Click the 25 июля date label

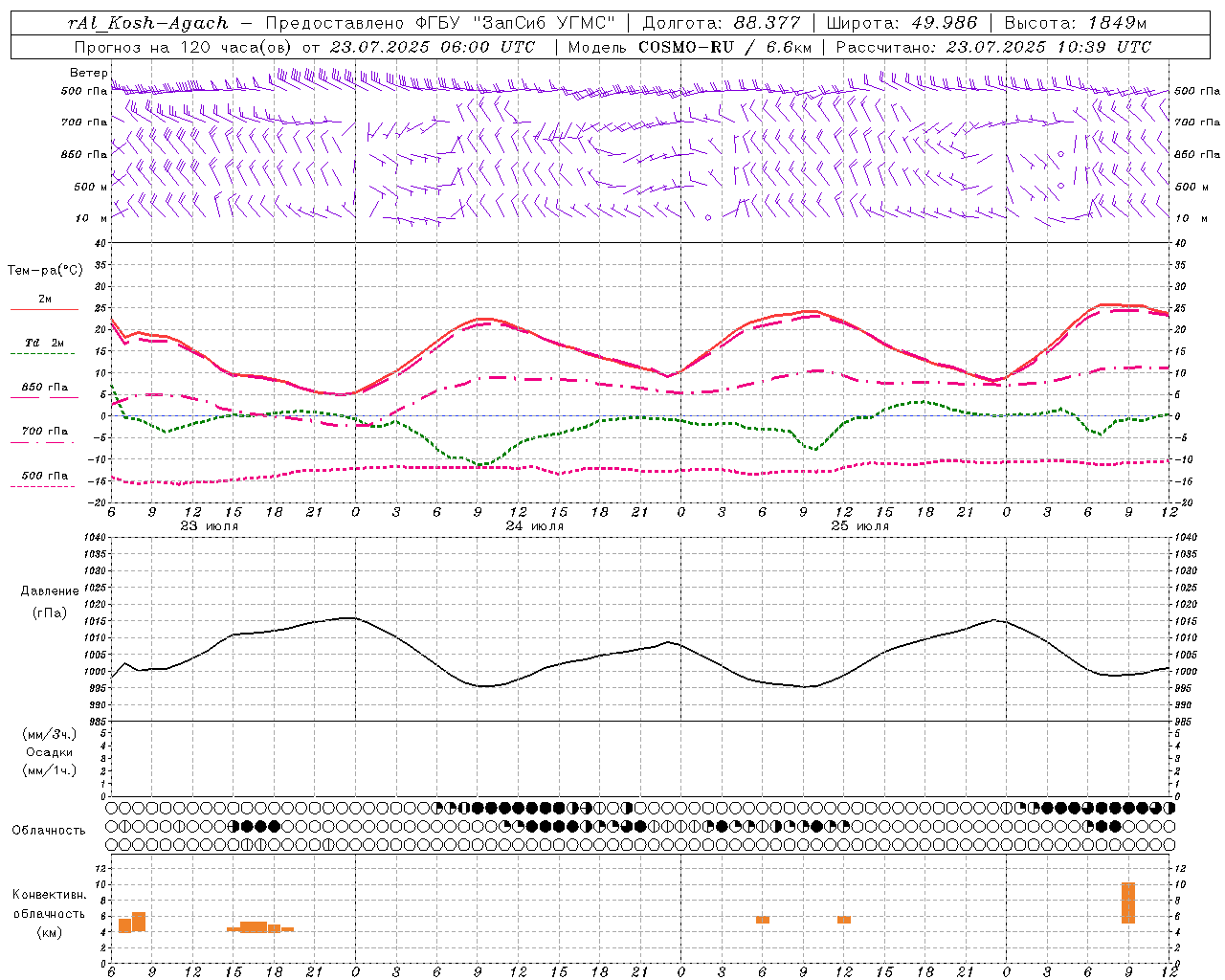coord(859,526)
